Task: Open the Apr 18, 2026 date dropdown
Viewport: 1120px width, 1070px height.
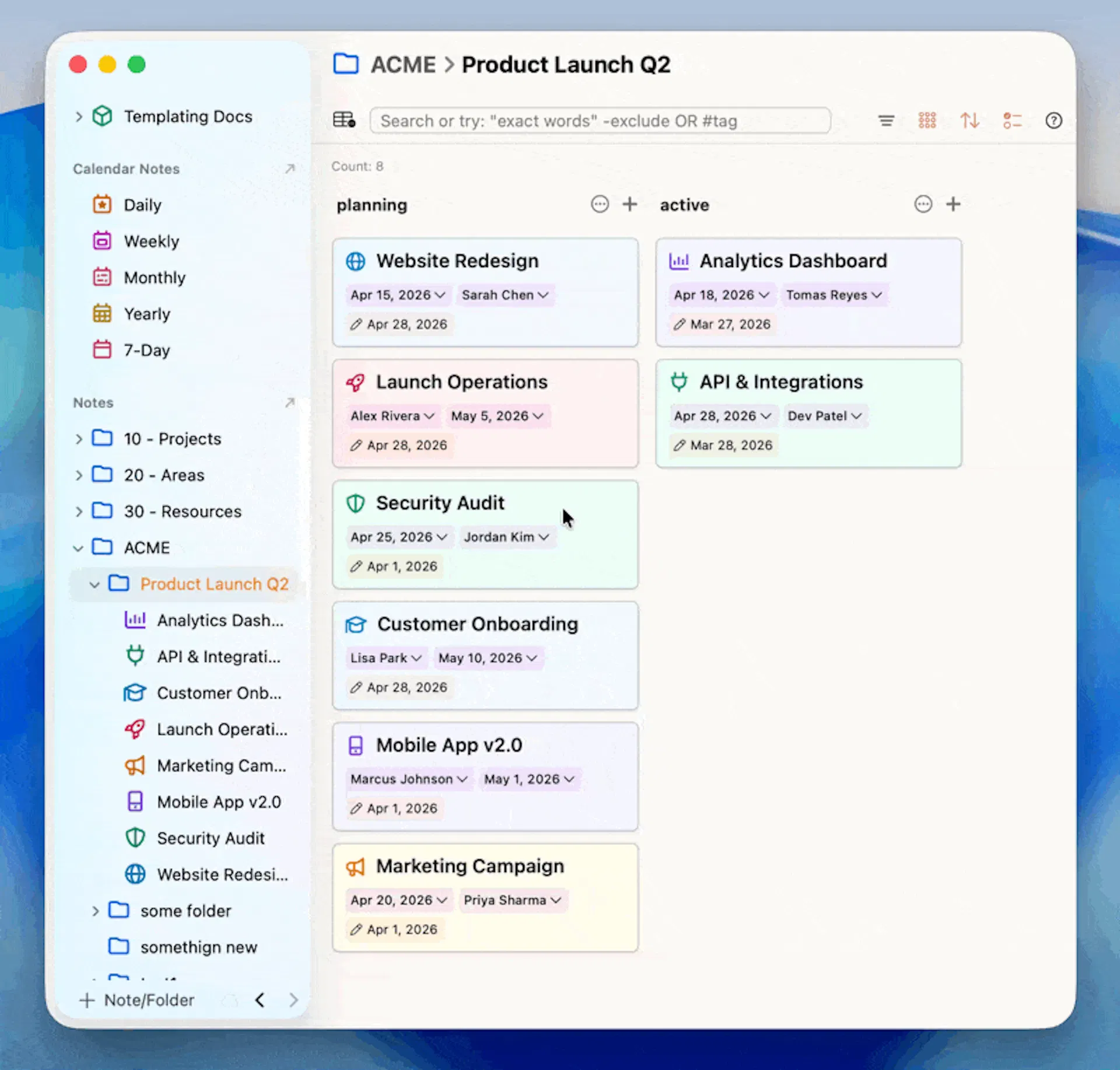Action: coord(721,295)
